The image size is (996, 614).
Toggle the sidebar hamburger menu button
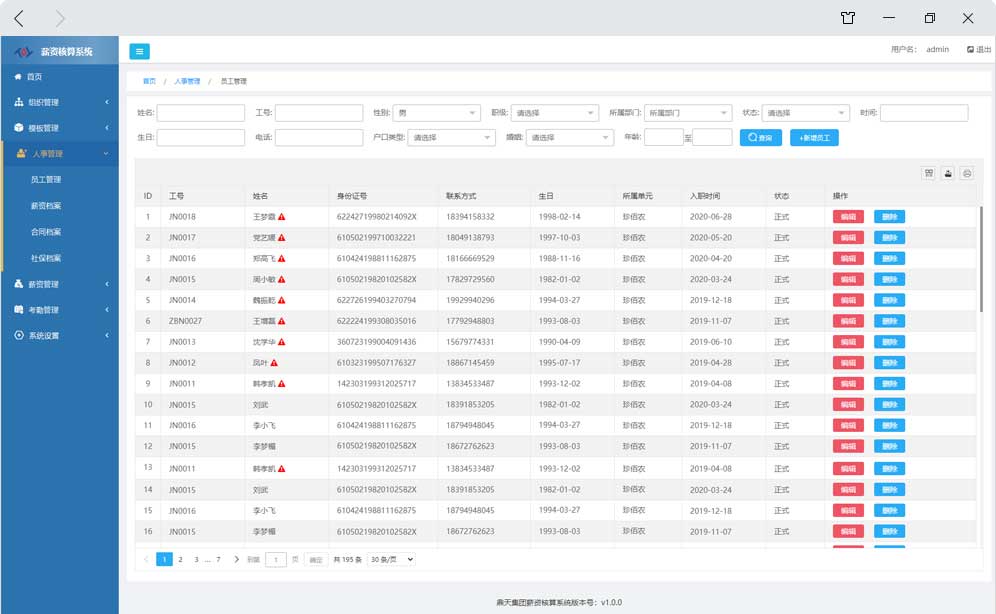139,51
